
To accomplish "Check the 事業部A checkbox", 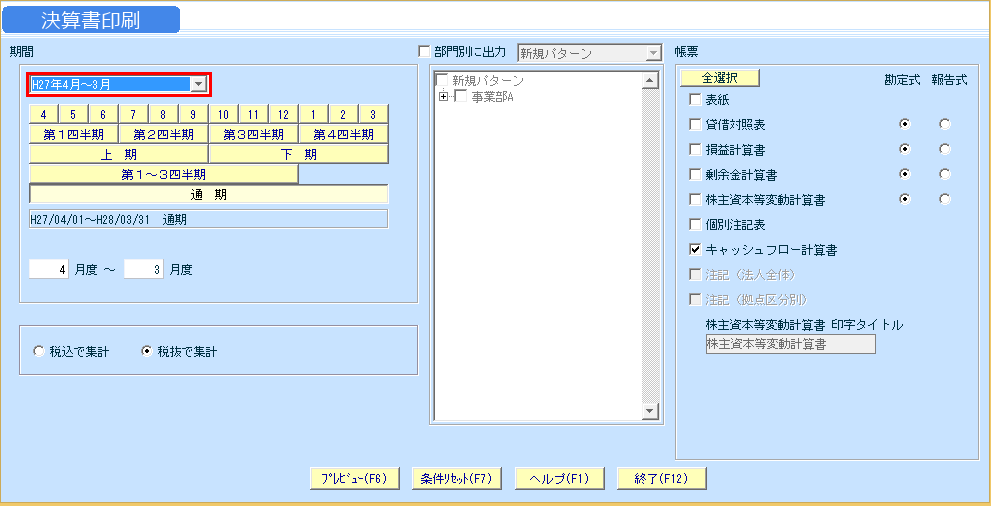I will [x=460, y=97].
